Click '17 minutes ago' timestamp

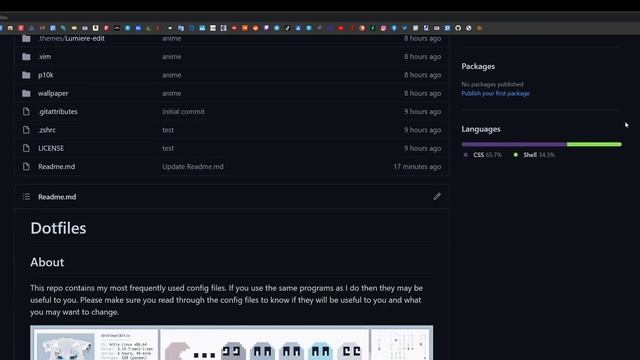[417, 167]
